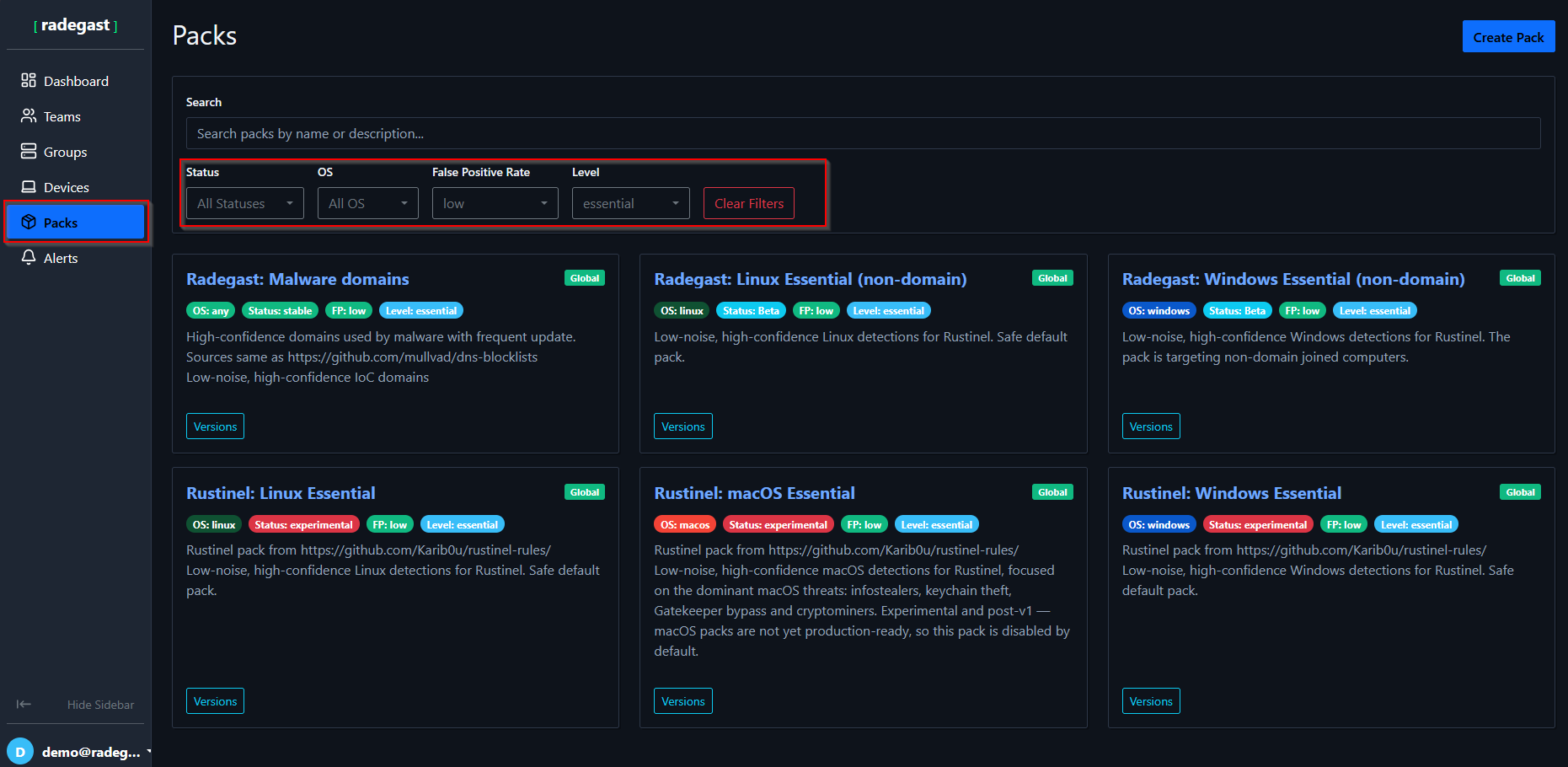
Task: Go to the Teams section
Action: point(76,116)
